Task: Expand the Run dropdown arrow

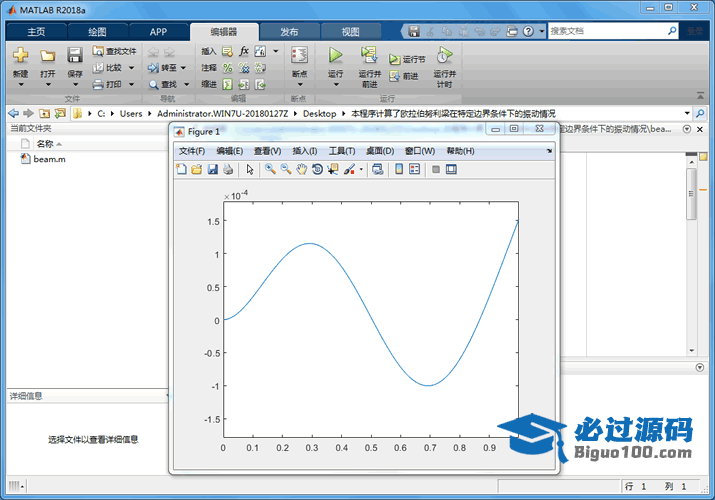Action: [x=336, y=85]
